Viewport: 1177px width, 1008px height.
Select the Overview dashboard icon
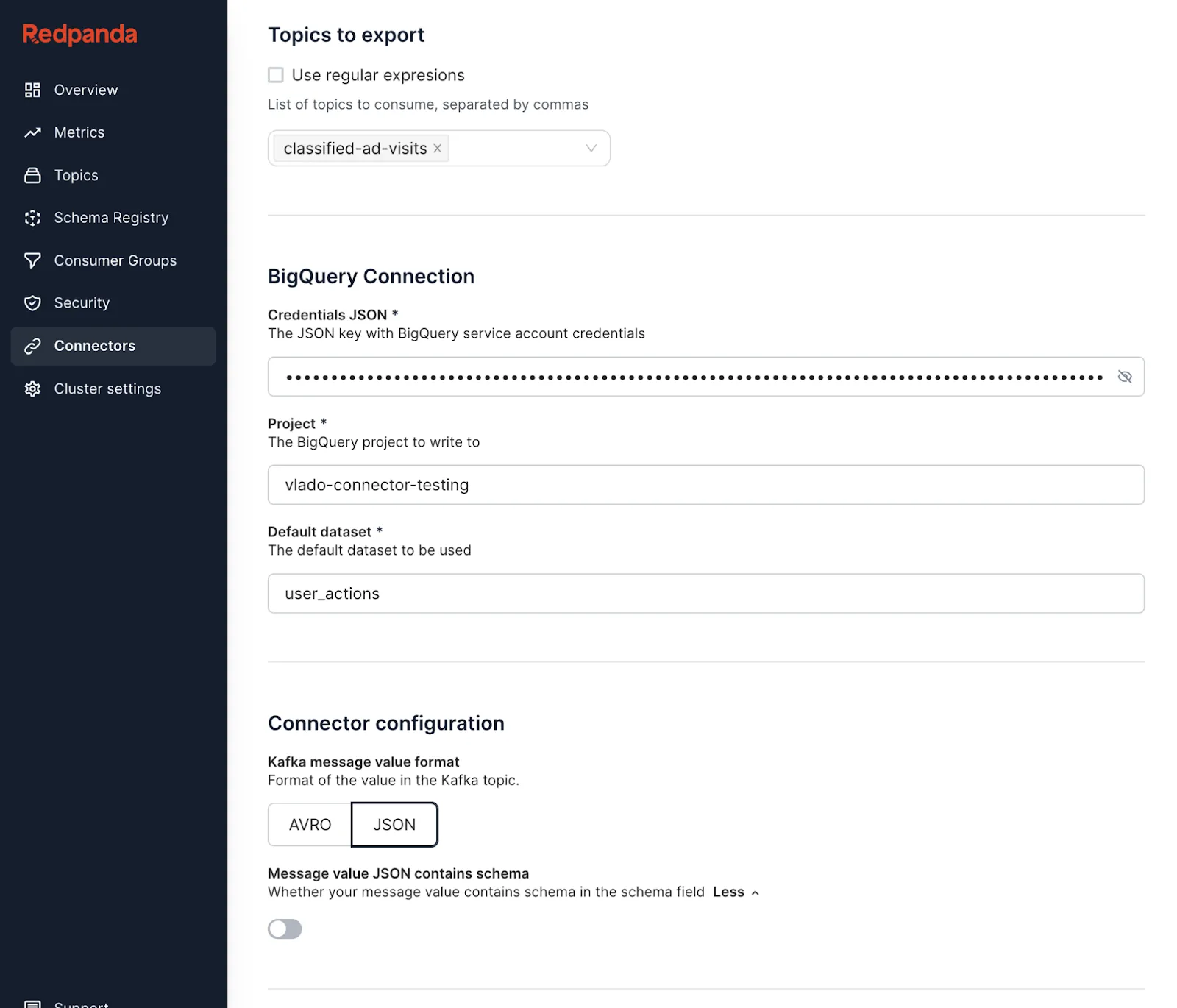click(32, 89)
